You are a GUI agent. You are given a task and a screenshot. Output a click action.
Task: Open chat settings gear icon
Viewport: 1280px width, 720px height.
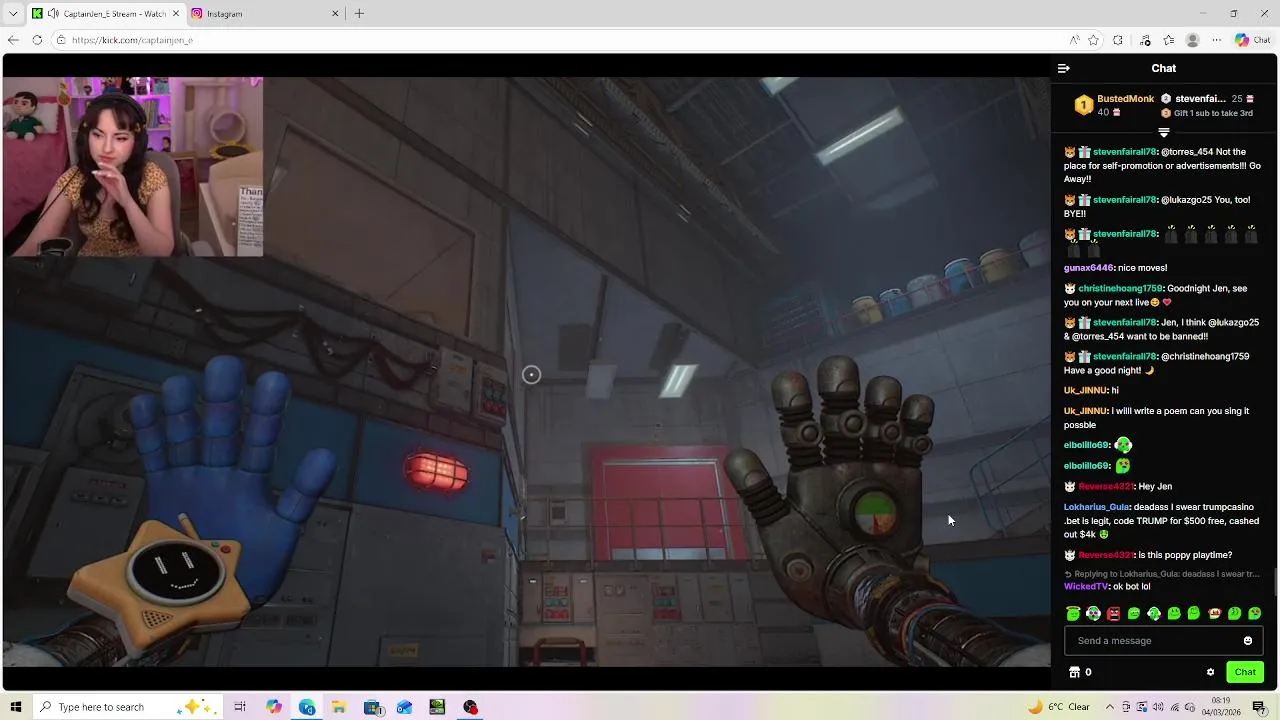[1210, 673]
